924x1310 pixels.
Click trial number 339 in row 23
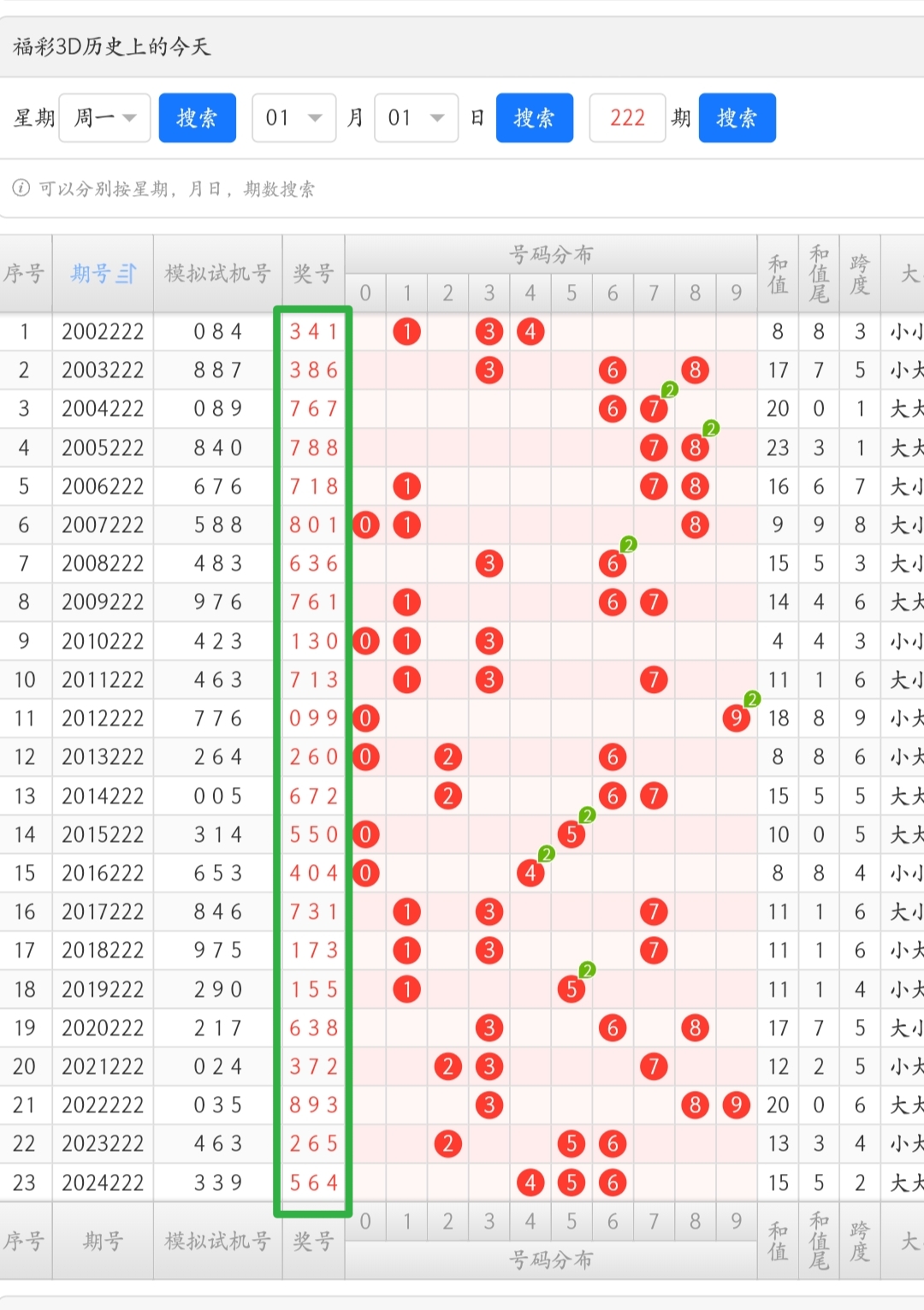click(x=217, y=1183)
